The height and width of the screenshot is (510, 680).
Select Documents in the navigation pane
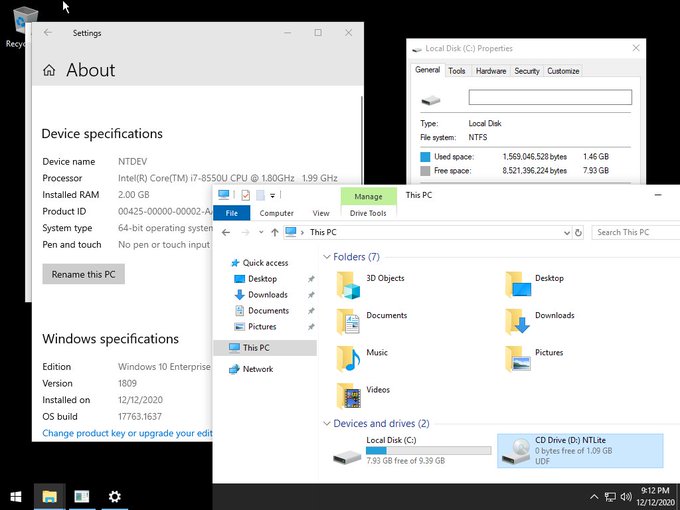(x=262, y=311)
